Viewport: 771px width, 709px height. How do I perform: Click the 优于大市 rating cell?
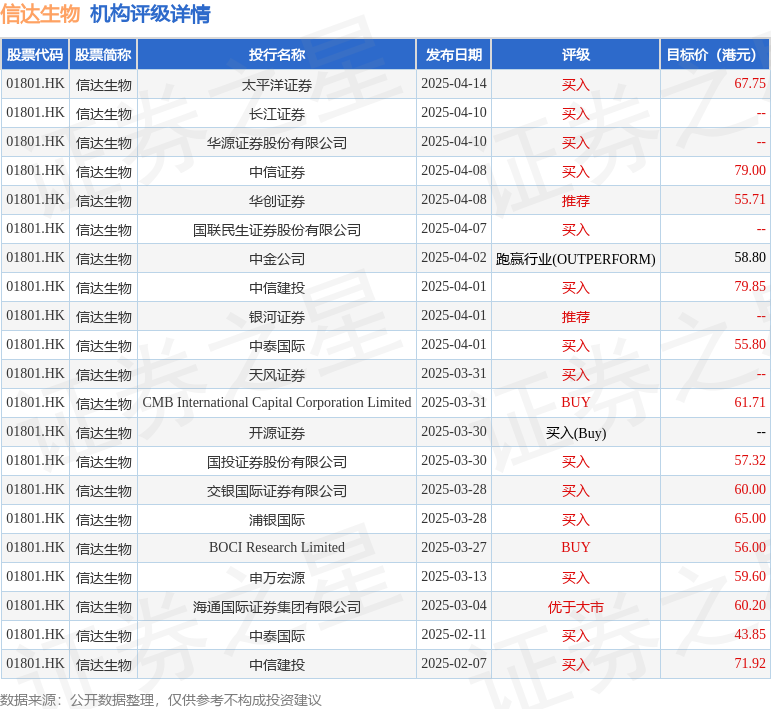pos(575,607)
